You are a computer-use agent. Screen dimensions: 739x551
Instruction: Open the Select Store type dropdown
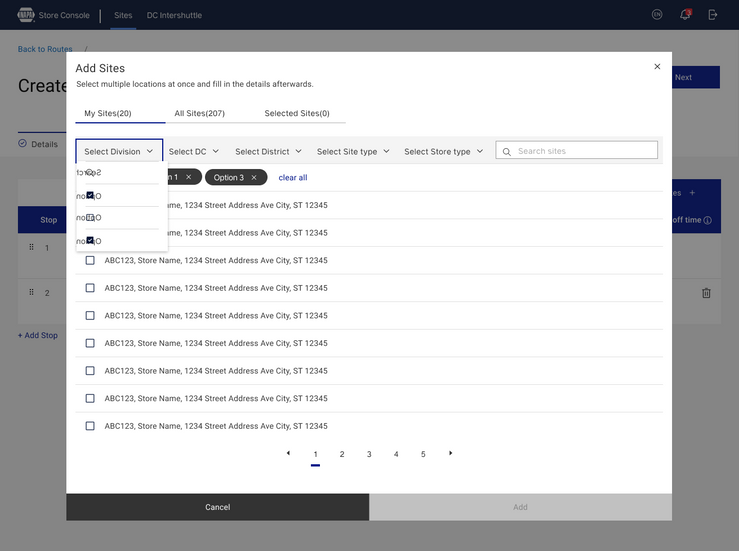click(443, 151)
